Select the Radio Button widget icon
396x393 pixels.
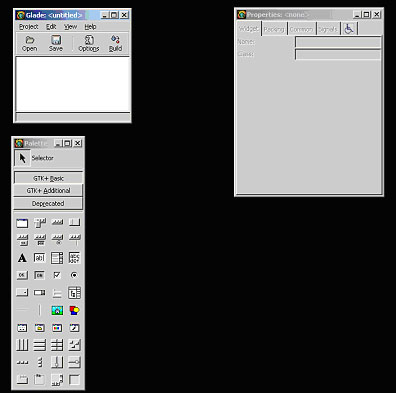[x=74, y=275]
